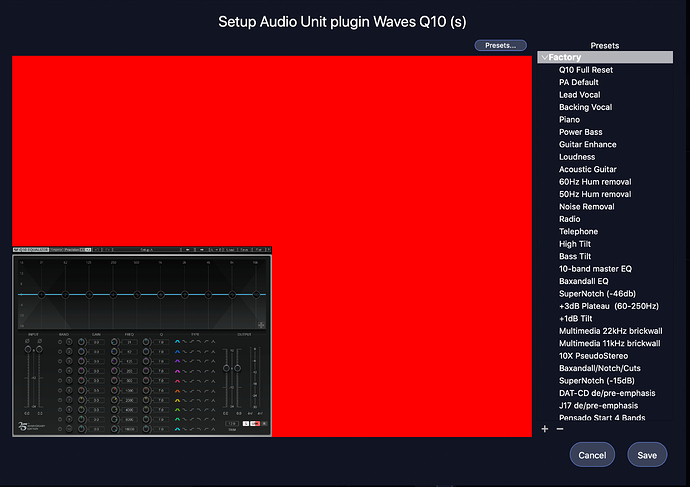Click the 16000 frequency value field

[x=129, y=429]
